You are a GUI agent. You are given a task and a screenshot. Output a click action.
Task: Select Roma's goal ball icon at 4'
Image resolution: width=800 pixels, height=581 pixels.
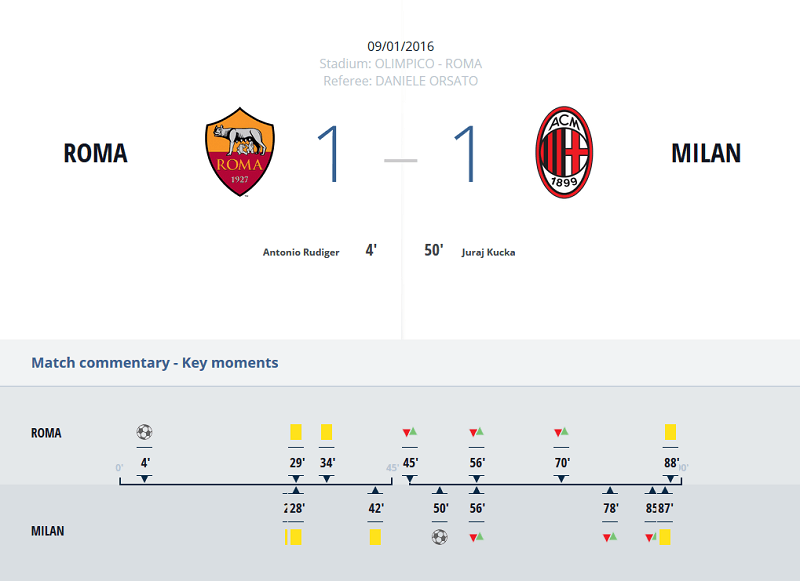pos(144,432)
